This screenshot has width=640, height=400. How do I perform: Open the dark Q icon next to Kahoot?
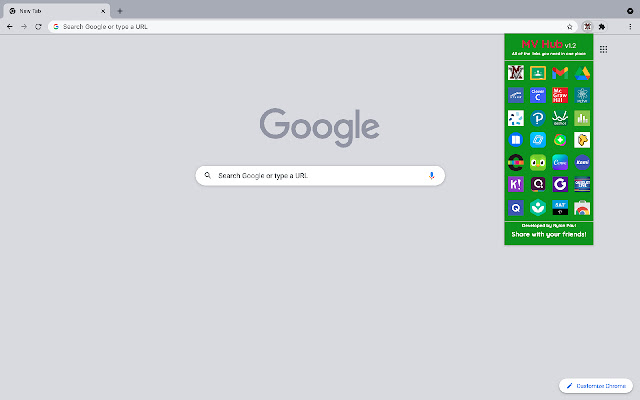[538, 184]
